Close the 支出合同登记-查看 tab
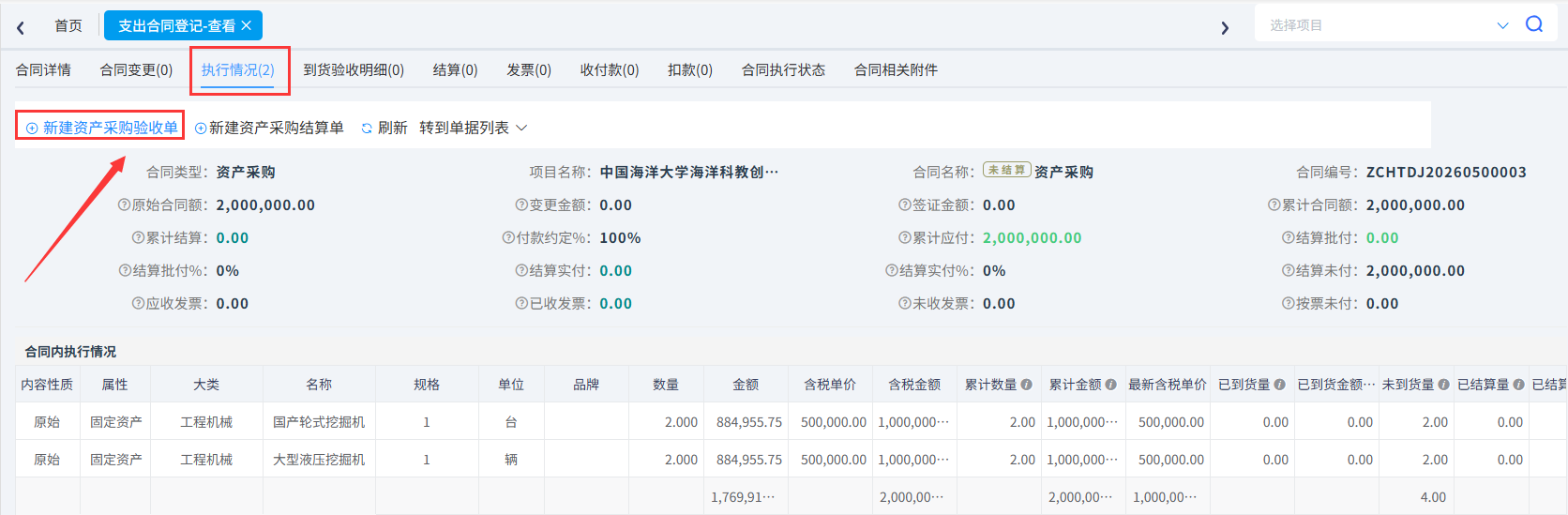 [247, 25]
